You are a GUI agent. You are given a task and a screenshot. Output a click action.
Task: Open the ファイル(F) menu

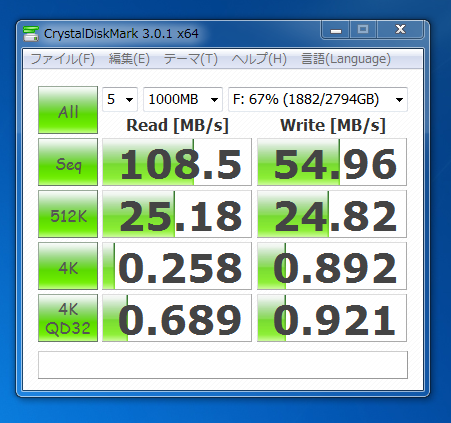(x=63, y=59)
